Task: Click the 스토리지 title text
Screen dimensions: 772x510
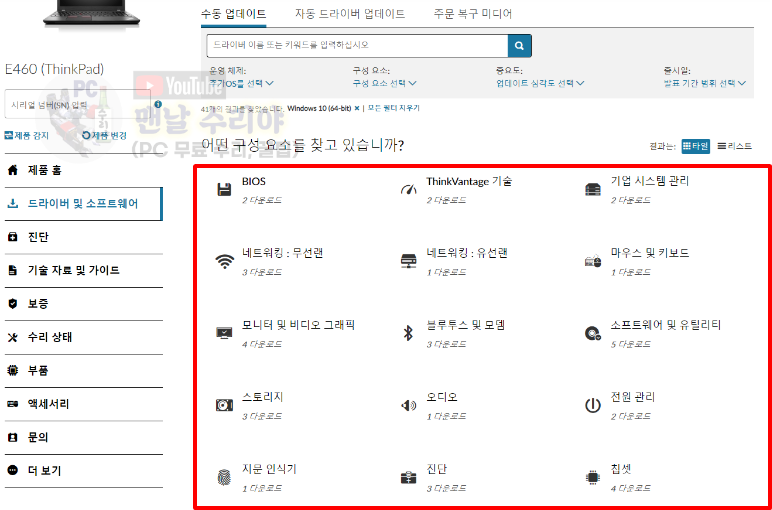Action: [262, 397]
